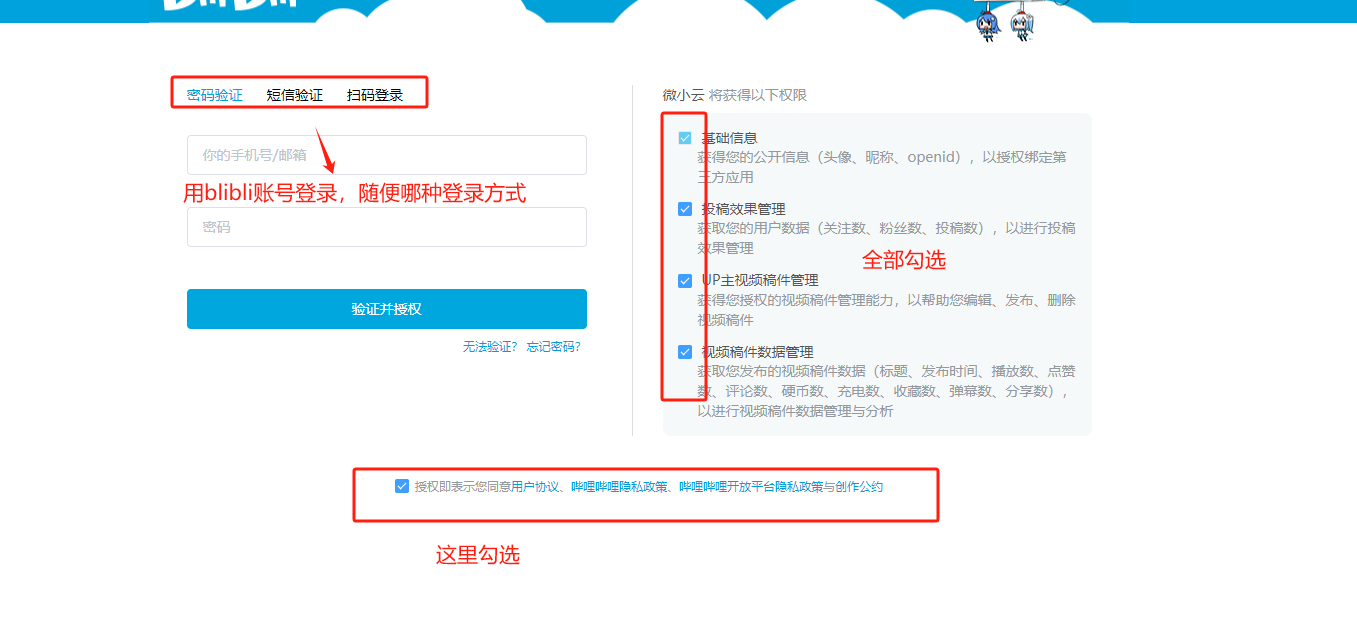Open the 无法验证? link
This screenshot has width=1357, height=634.
(x=490, y=347)
